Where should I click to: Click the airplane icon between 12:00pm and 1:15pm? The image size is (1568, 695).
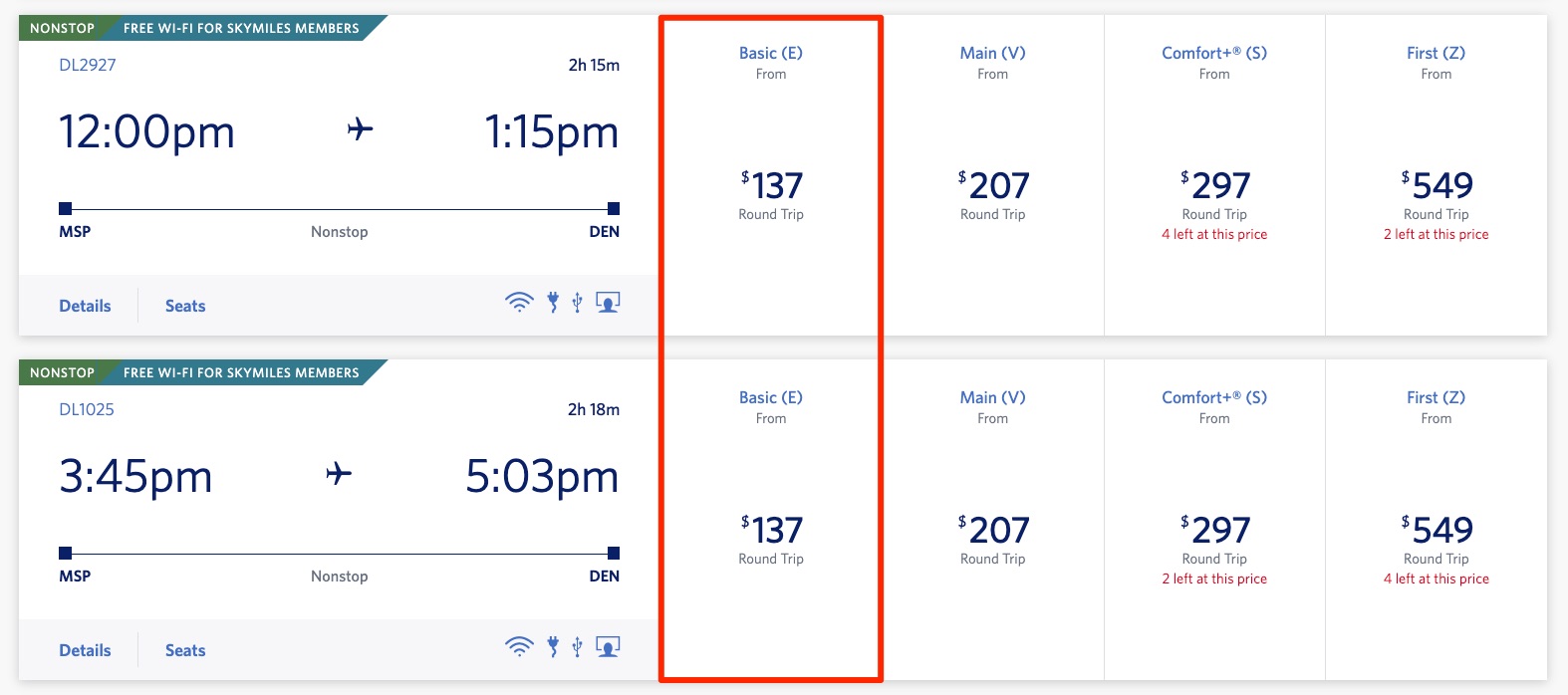tap(360, 129)
